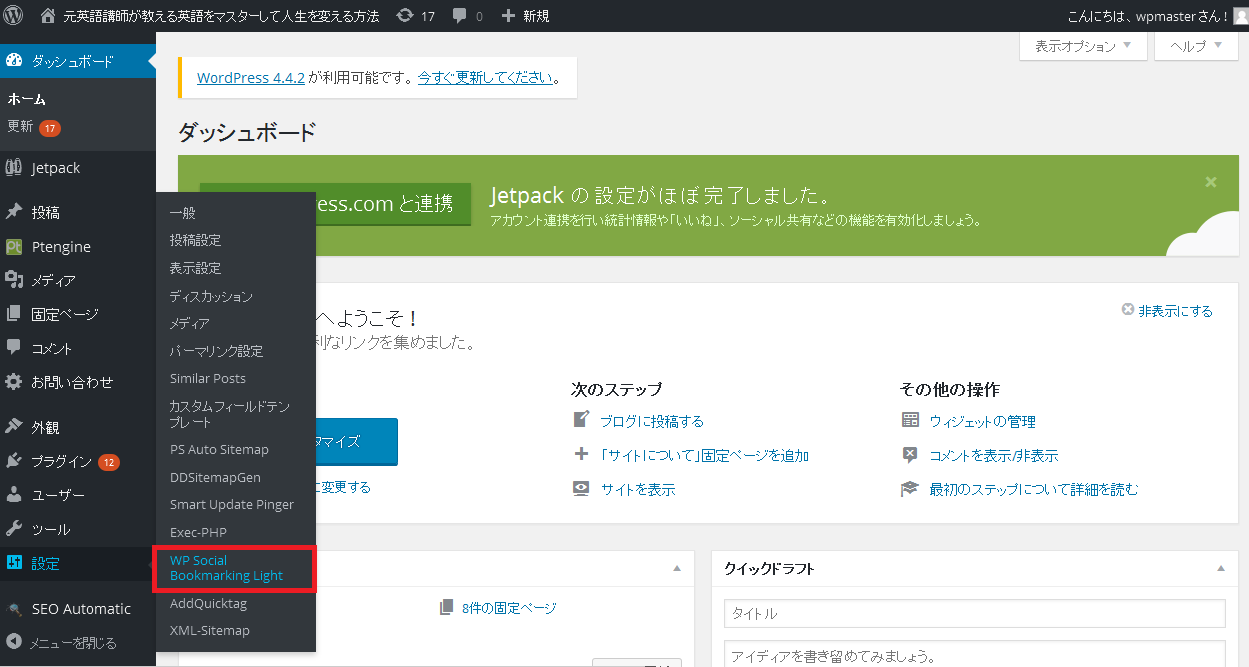Click the 設定 sliders icon
This screenshot has height=667, width=1249.
[14, 563]
